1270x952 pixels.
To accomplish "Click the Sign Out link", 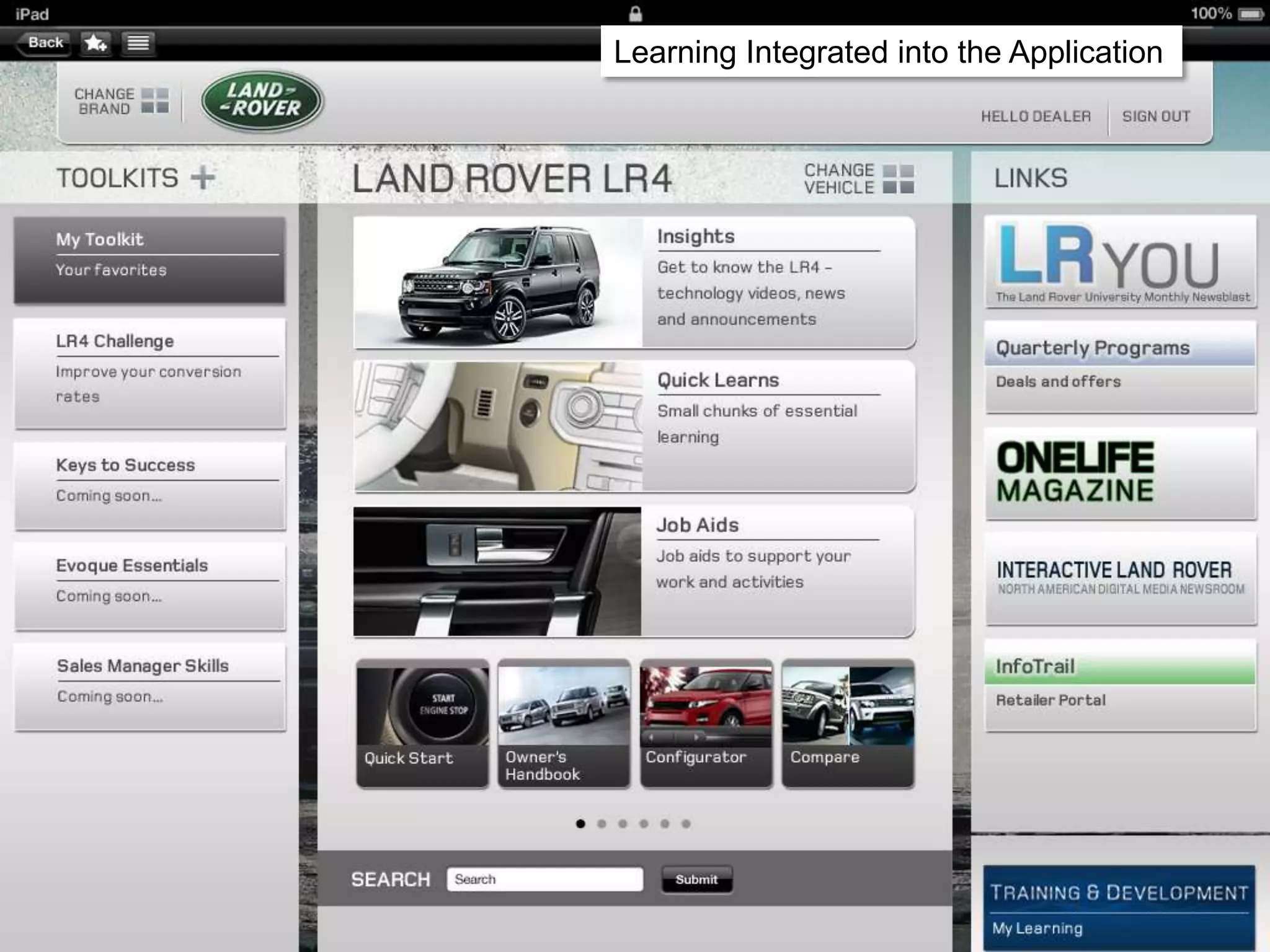I will coord(1156,117).
